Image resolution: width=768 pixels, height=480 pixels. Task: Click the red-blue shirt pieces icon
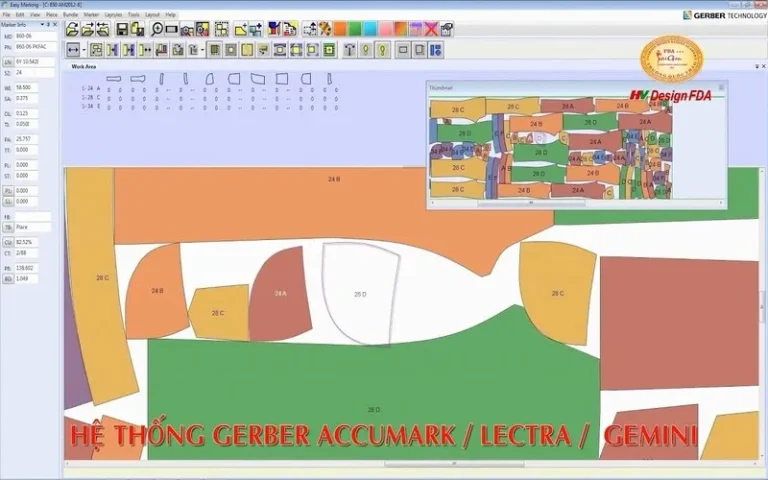point(274,29)
